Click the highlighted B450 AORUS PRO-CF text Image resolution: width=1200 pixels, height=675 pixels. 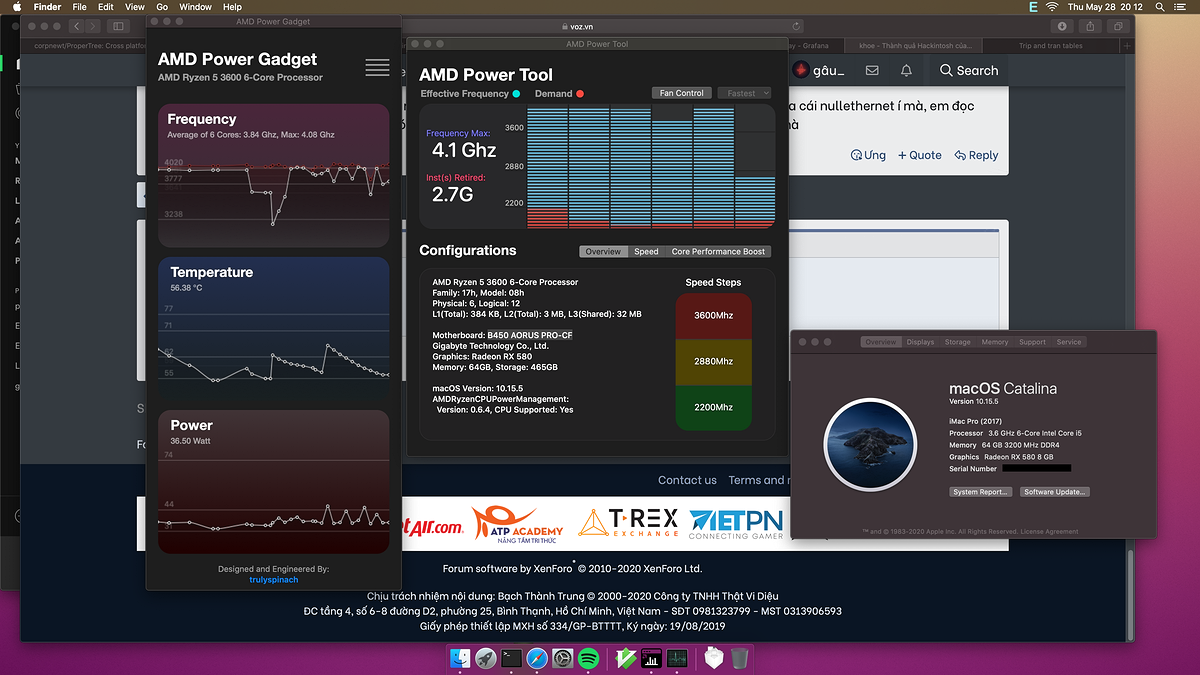tap(530, 335)
